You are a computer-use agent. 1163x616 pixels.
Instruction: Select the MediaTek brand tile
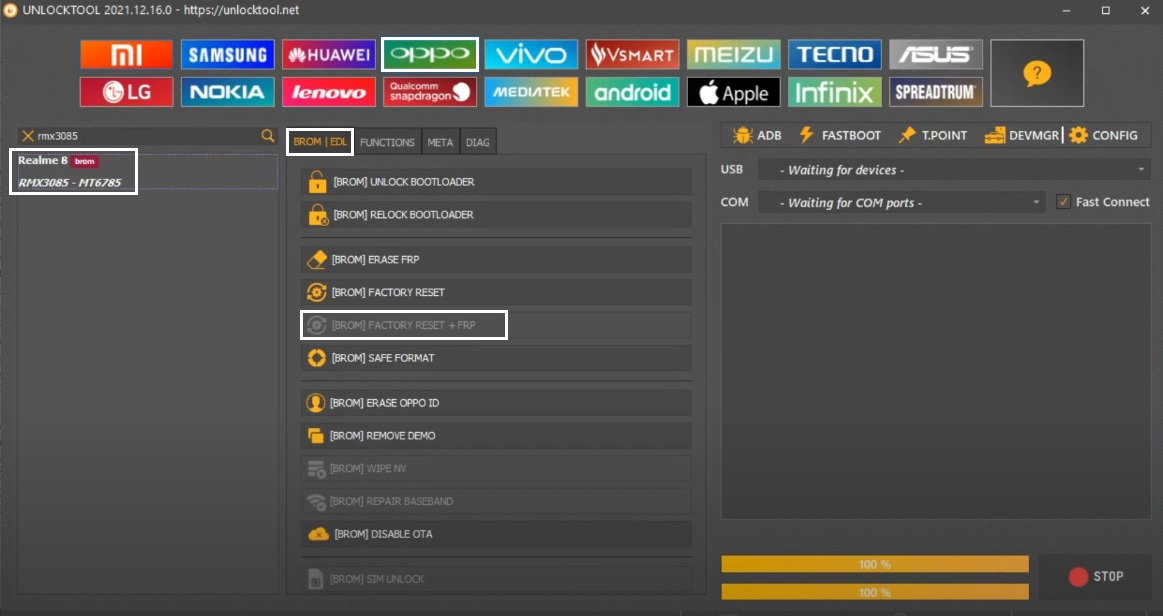pos(531,92)
